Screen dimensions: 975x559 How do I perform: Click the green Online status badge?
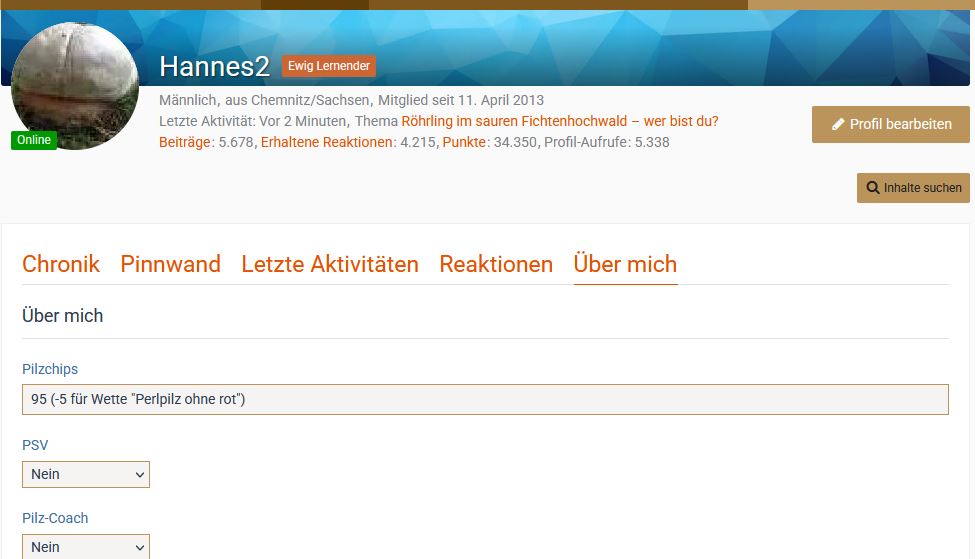34,140
